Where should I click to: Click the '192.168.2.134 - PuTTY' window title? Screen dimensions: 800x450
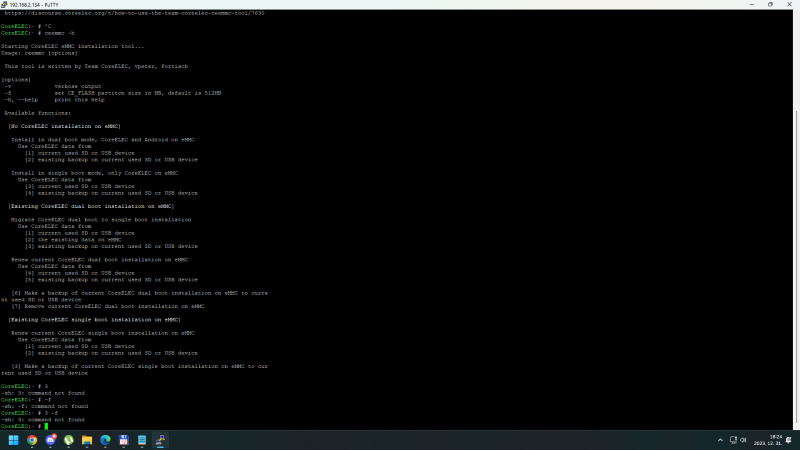coord(34,5)
